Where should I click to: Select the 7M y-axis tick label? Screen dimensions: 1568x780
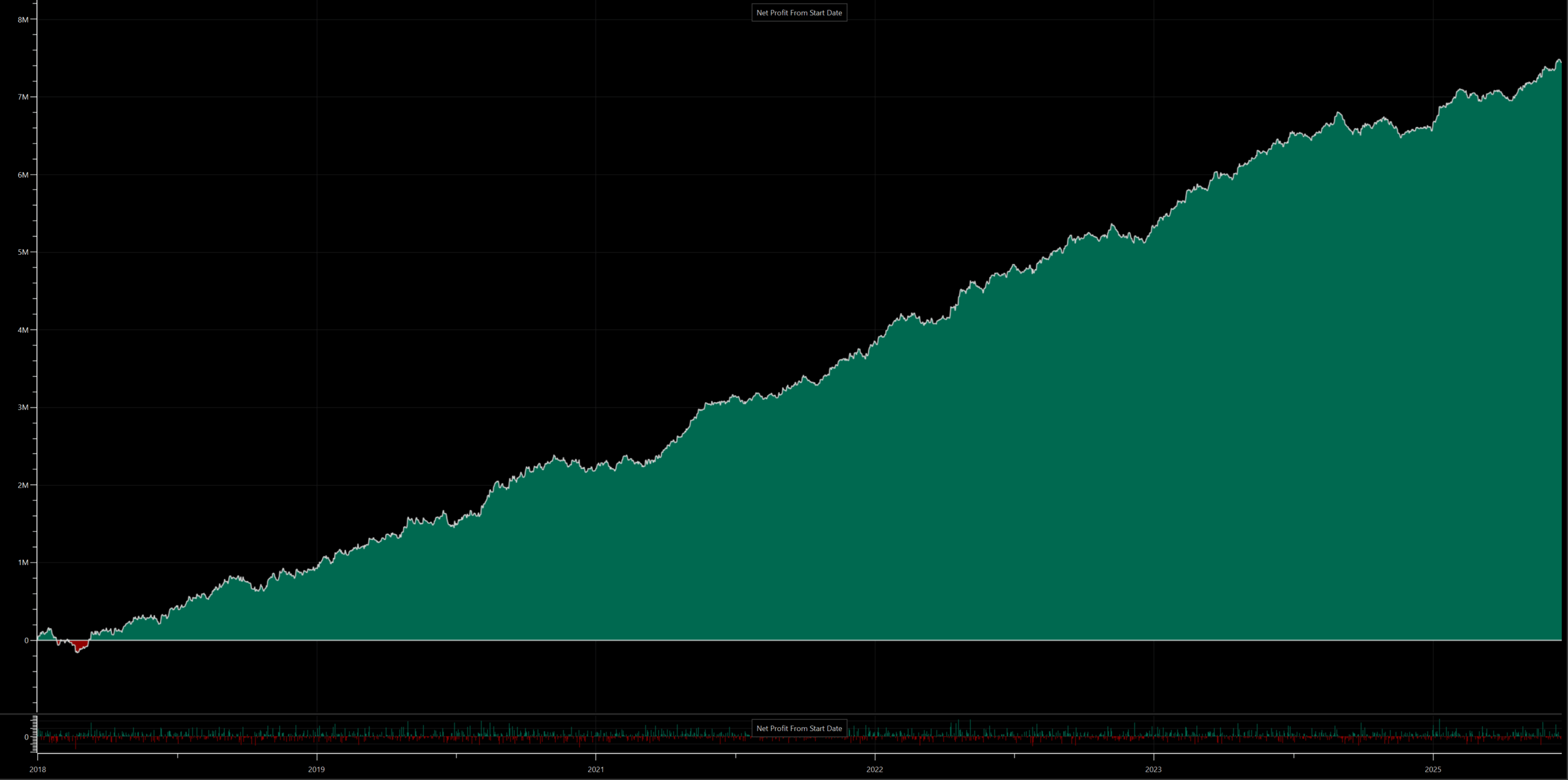click(x=23, y=97)
